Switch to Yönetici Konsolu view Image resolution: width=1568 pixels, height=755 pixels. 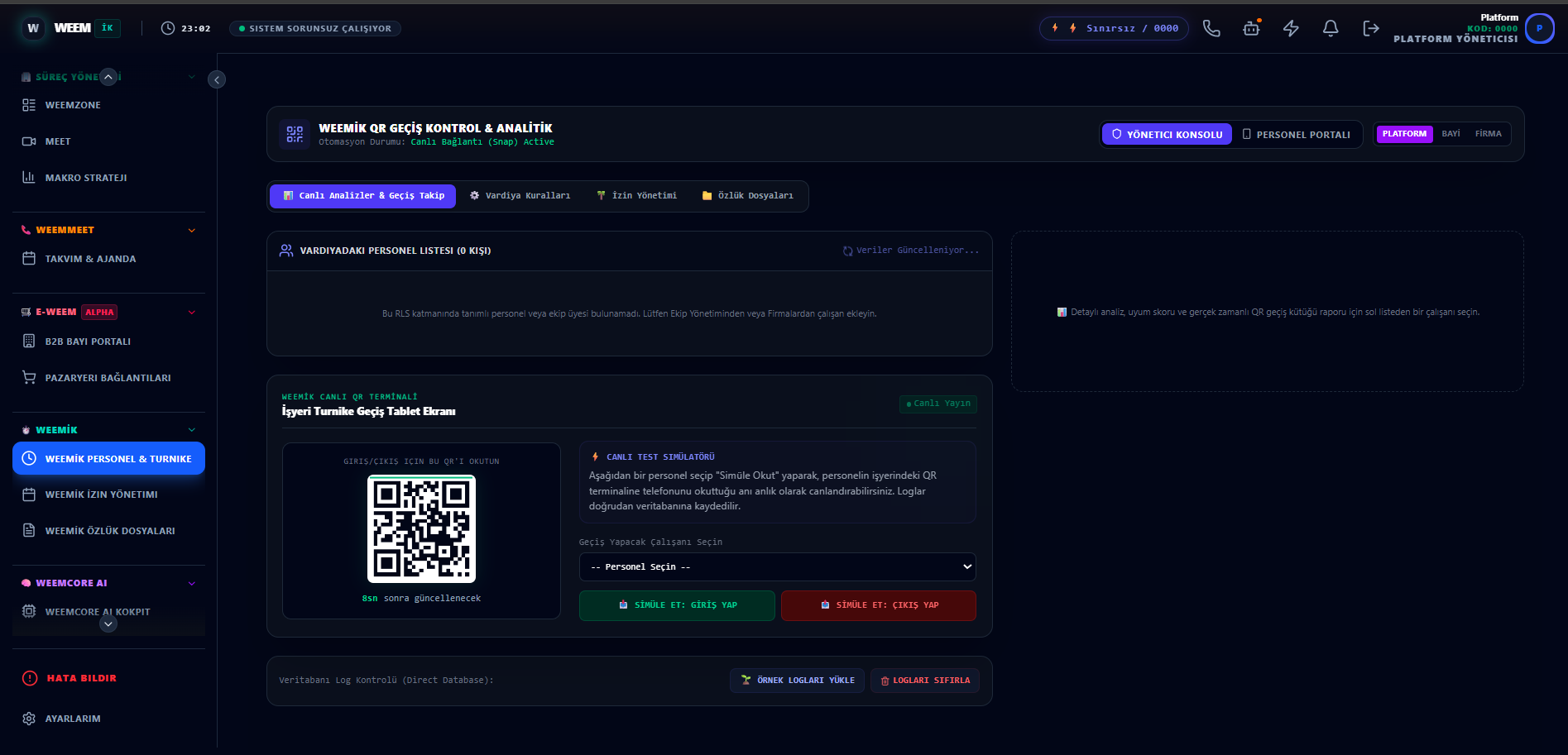[1167, 134]
